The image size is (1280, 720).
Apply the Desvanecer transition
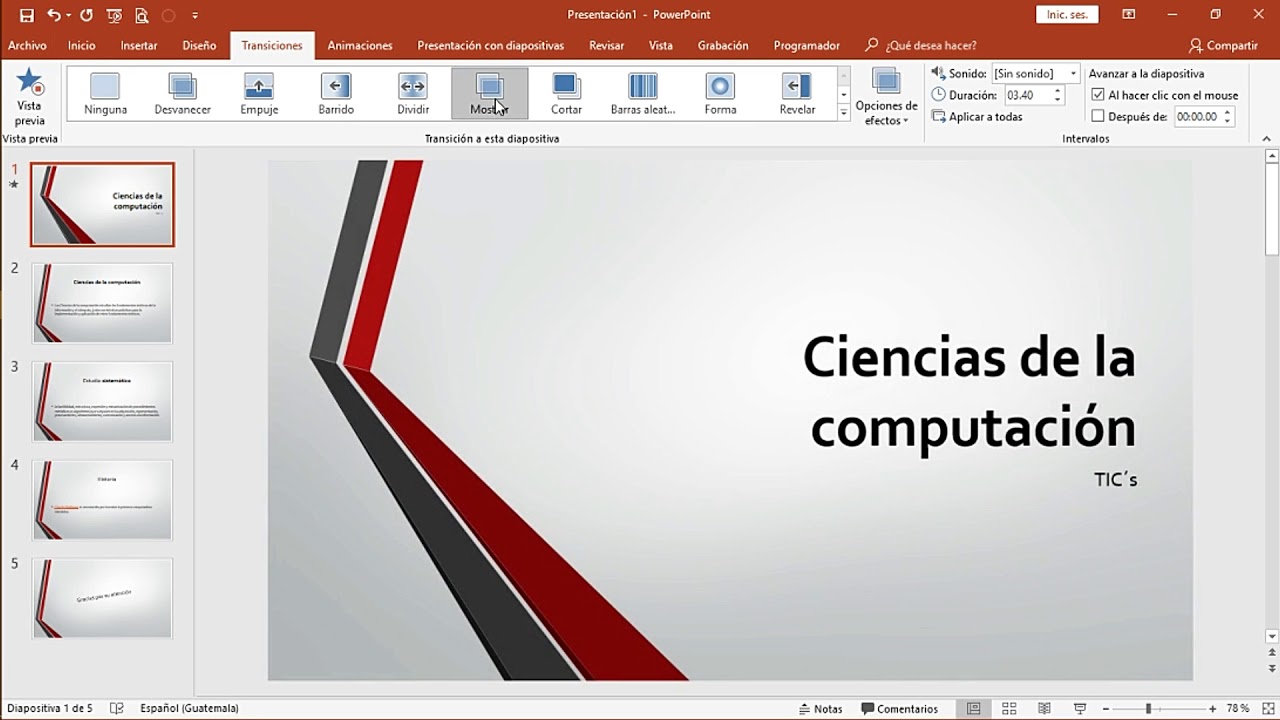click(182, 93)
